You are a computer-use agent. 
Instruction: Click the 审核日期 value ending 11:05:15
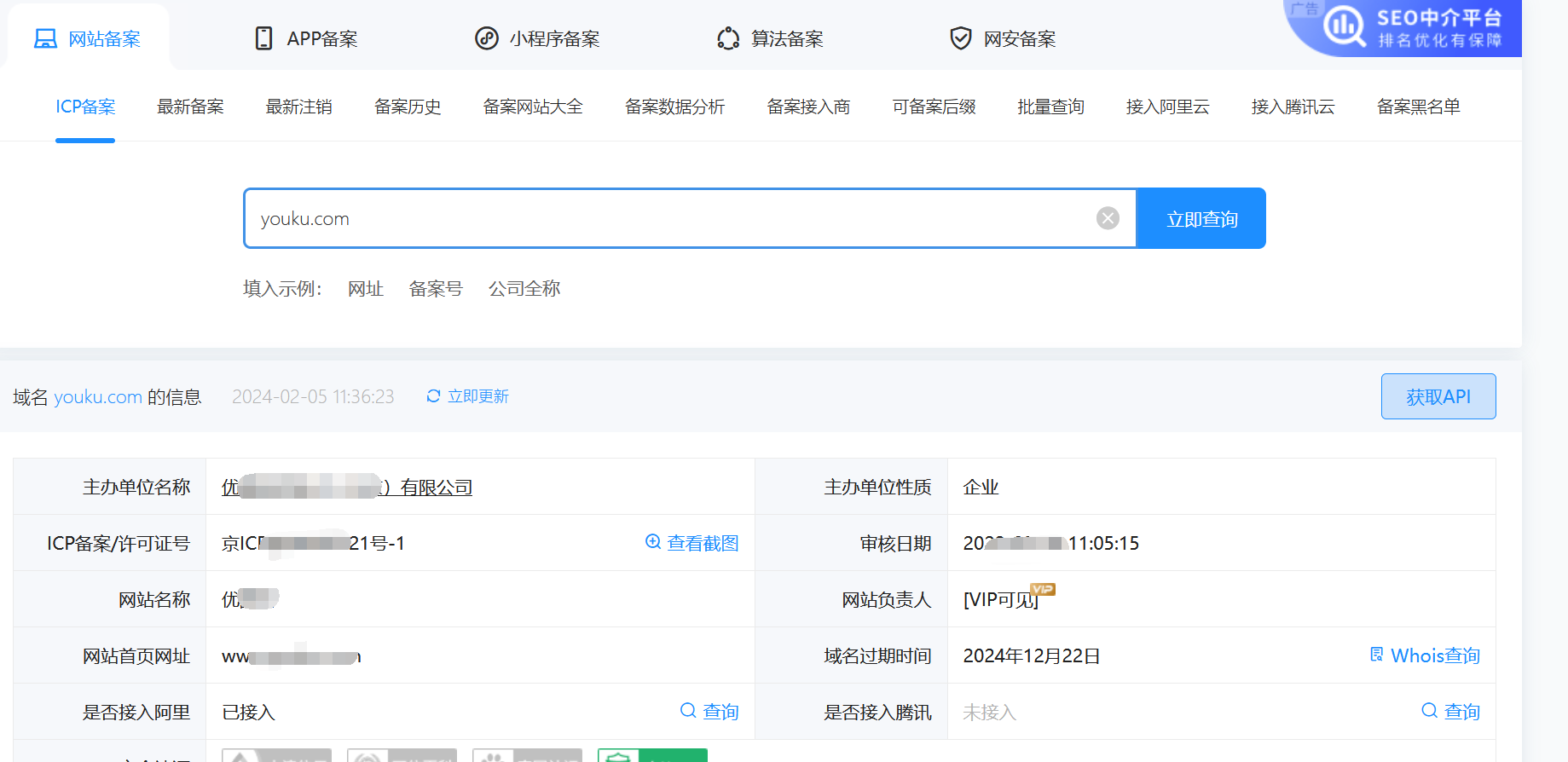[1051, 543]
